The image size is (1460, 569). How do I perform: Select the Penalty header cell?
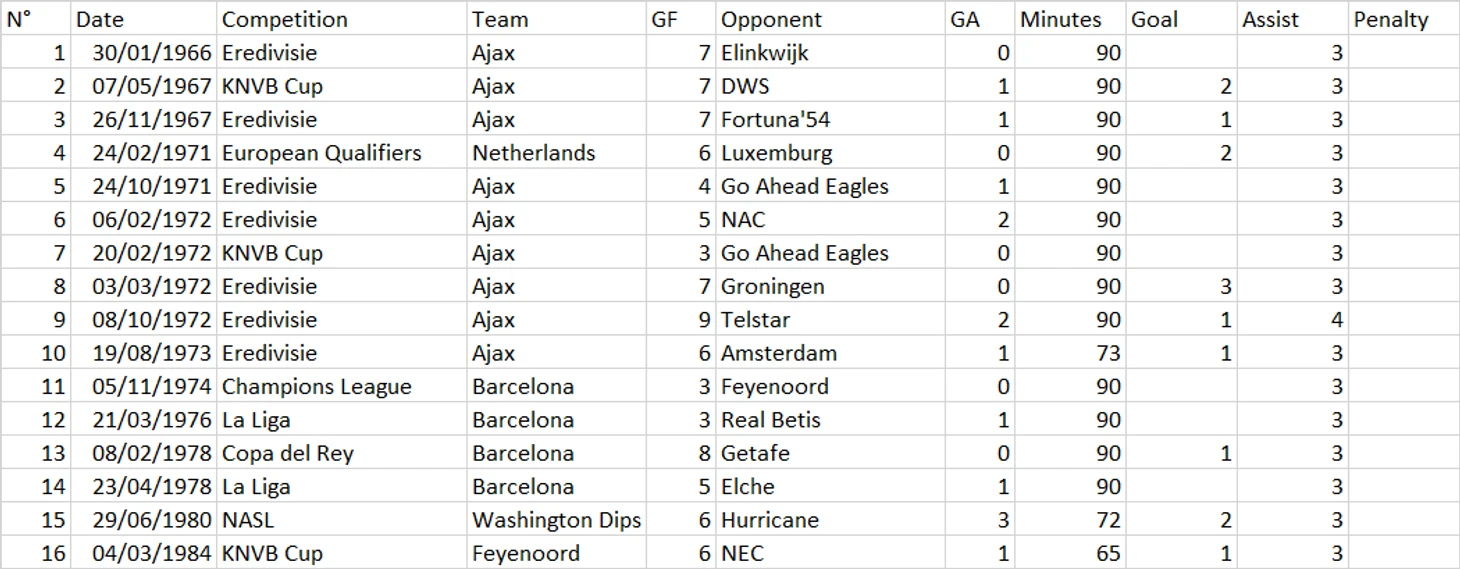(x=1403, y=19)
